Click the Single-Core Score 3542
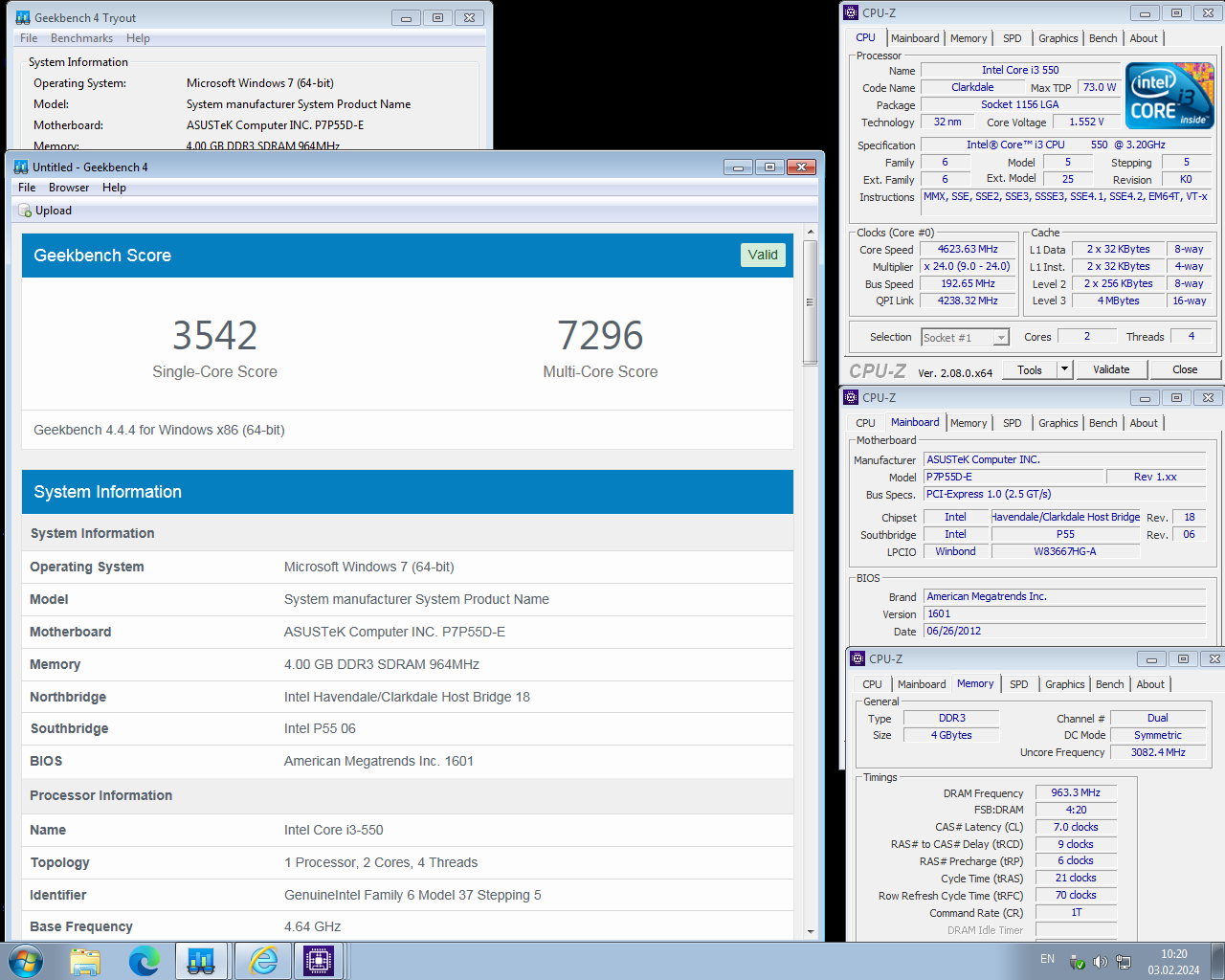Image resolution: width=1225 pixels, height=980 pixels. point(214,336)
